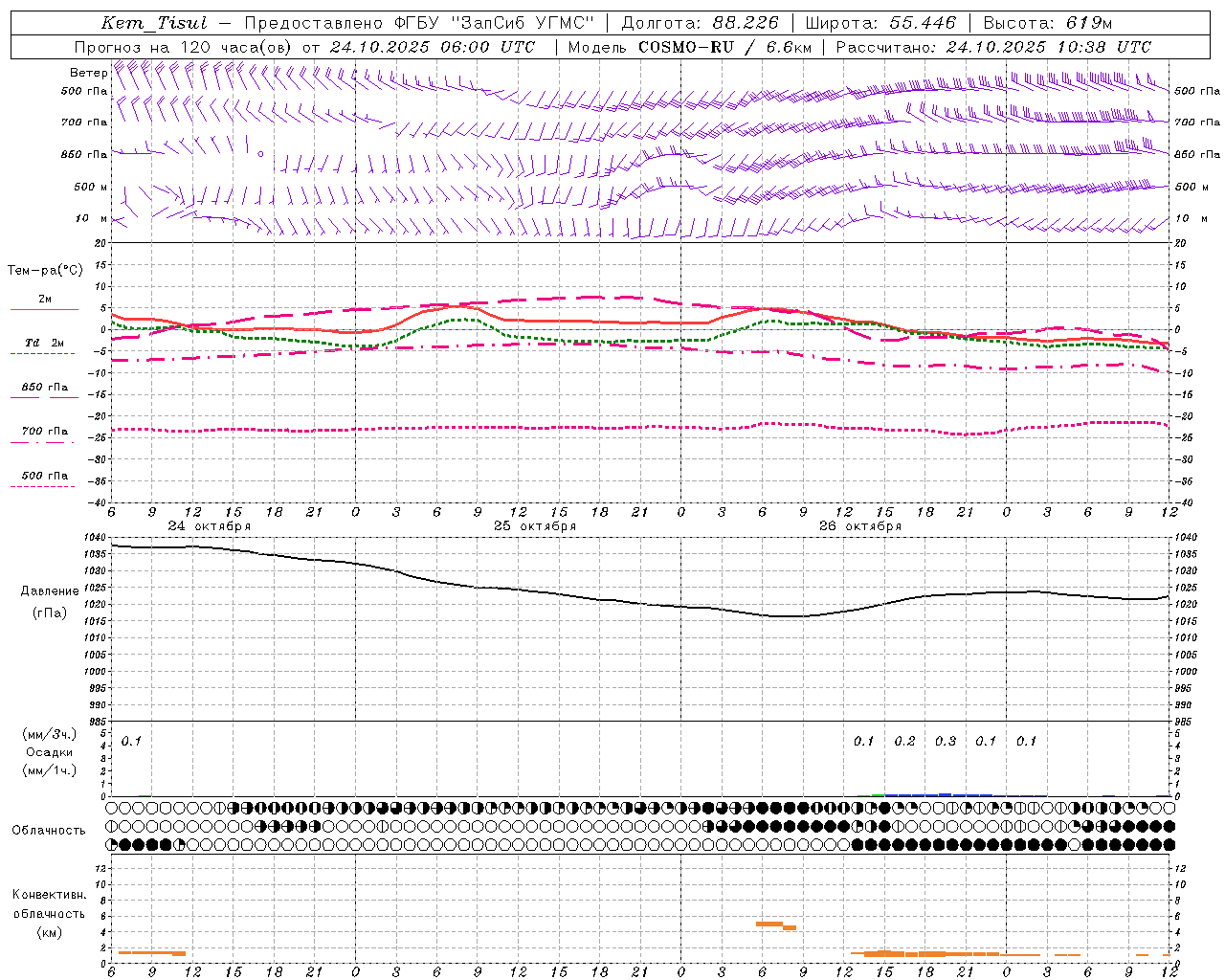Click the station name Kem_Tisul in the header

(x=154, y=23)
